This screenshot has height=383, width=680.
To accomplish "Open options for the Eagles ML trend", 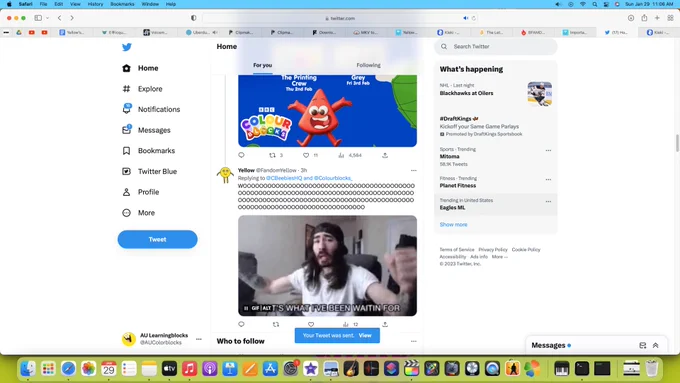I will (x=548, y=202).
